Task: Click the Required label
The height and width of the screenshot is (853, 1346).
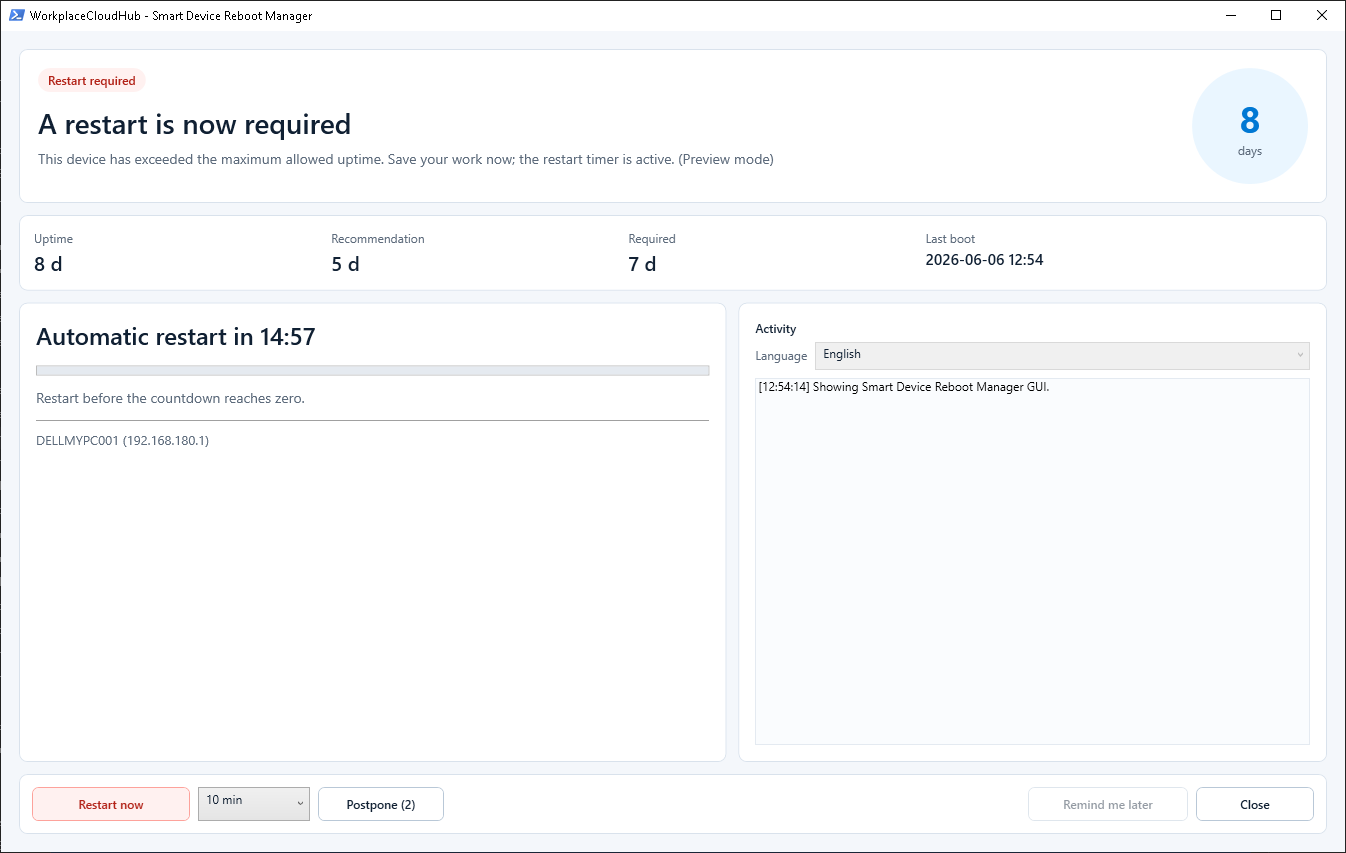Action: click(x=652, y=239)
